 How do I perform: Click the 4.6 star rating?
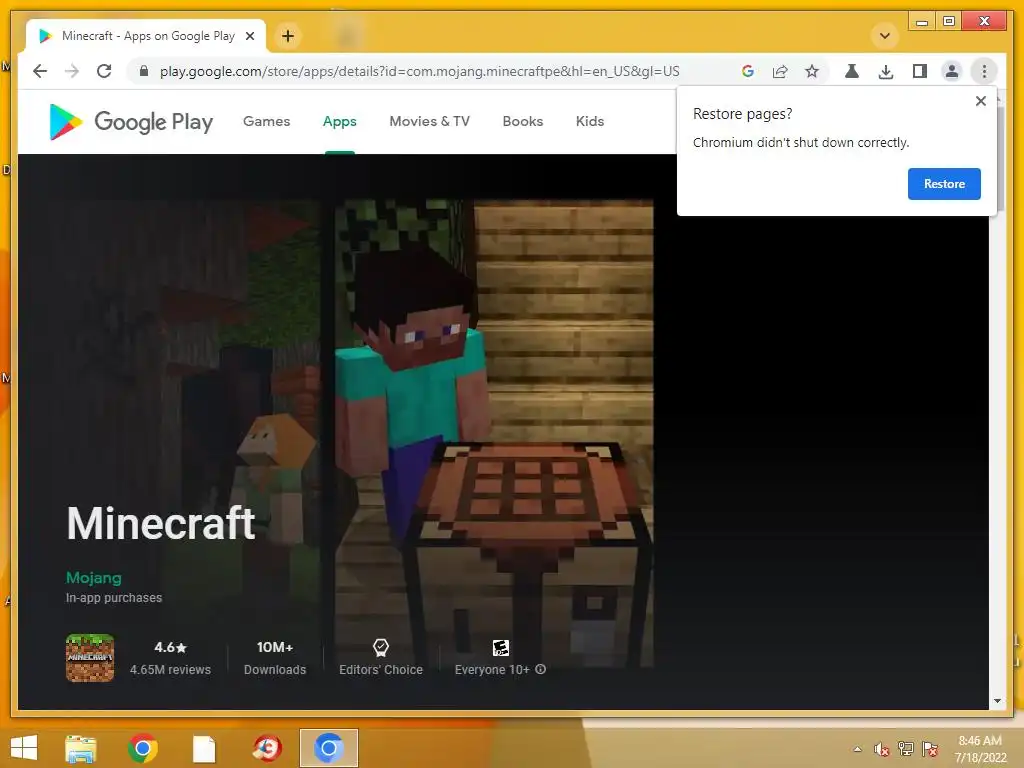click(x=170, y=647)
